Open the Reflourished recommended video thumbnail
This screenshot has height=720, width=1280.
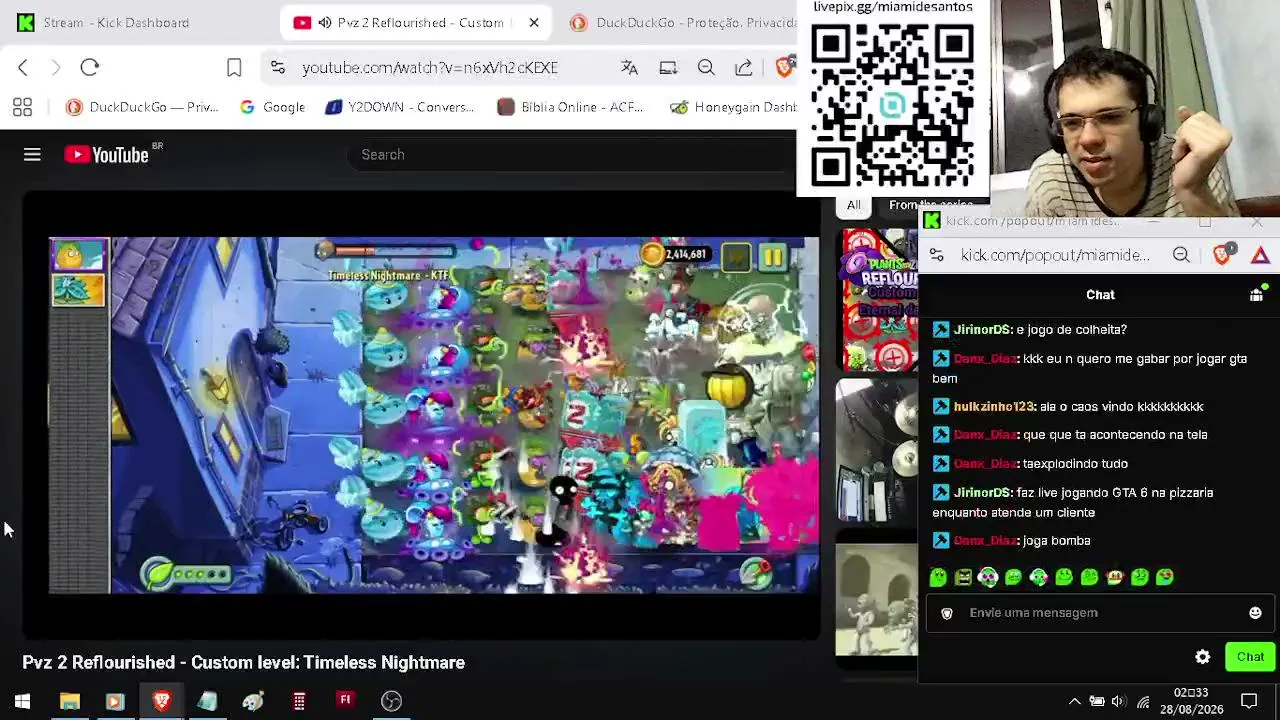tap(879, 300)
